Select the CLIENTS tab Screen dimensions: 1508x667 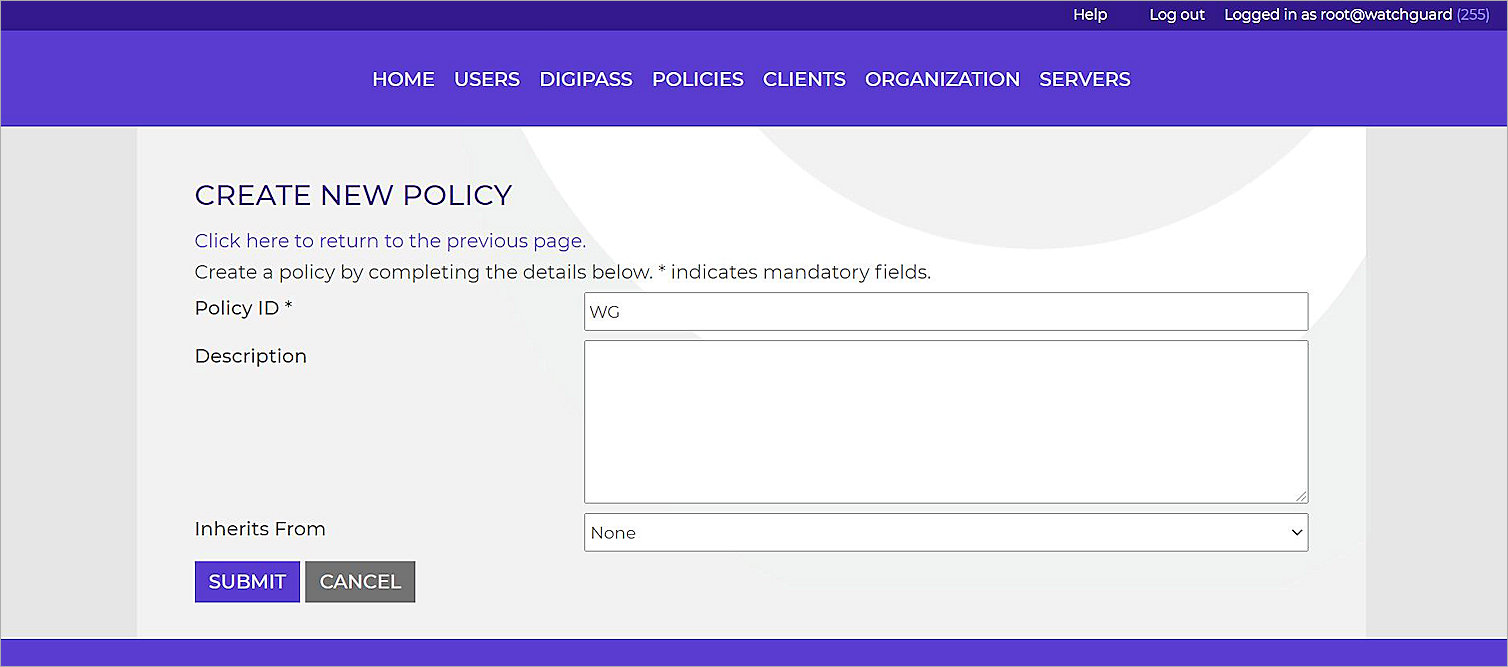(x=804, y=79)
